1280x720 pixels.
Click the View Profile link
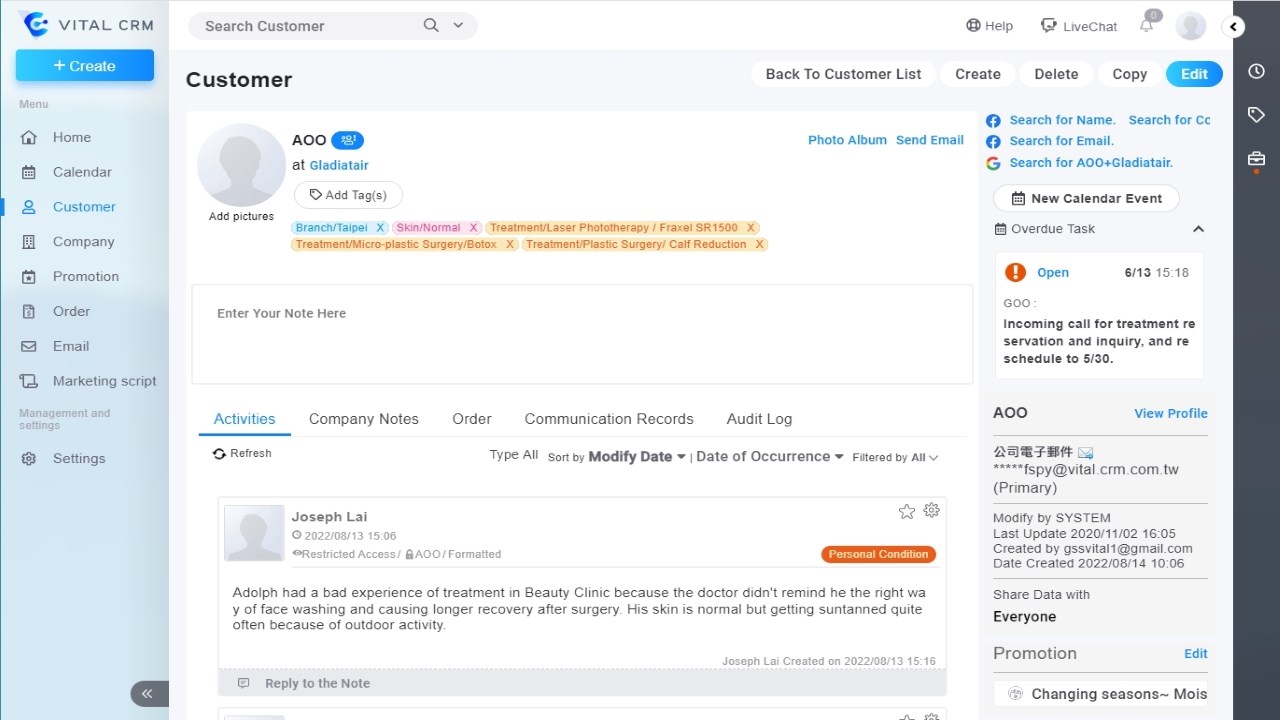tap(1170, 414)
